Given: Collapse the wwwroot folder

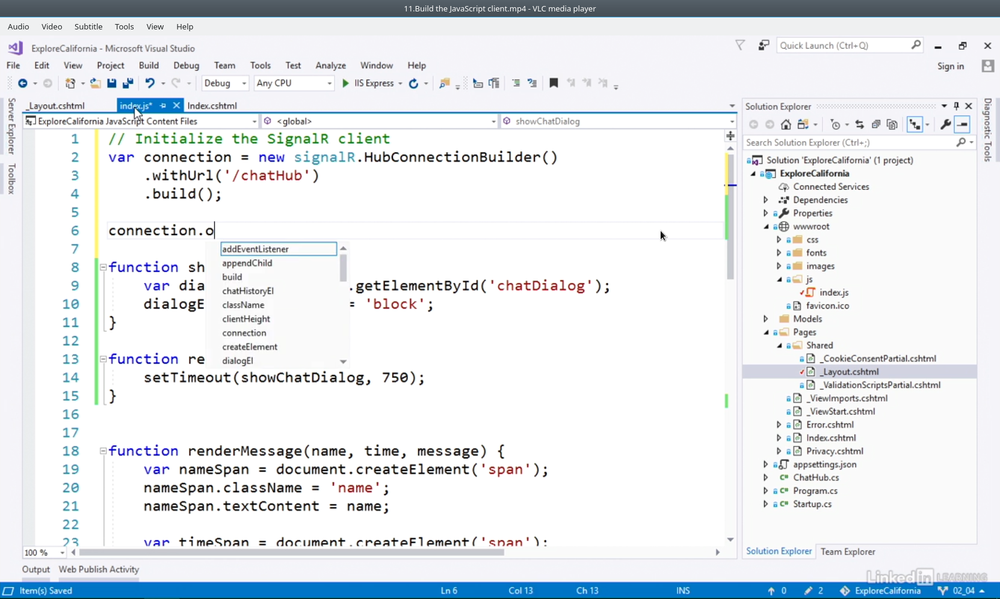Looking at the screenshot, I should tap(766, 226).
